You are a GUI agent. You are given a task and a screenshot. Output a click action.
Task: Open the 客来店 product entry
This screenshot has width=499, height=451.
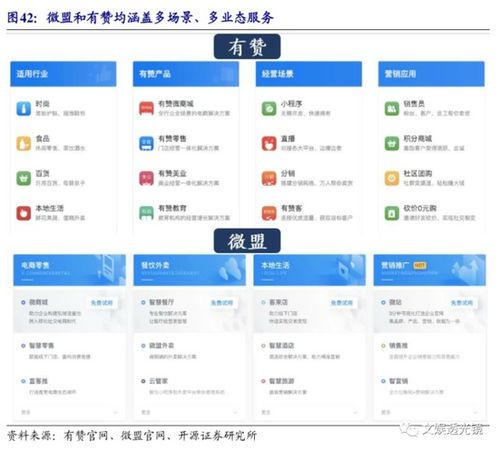[309, 311]
